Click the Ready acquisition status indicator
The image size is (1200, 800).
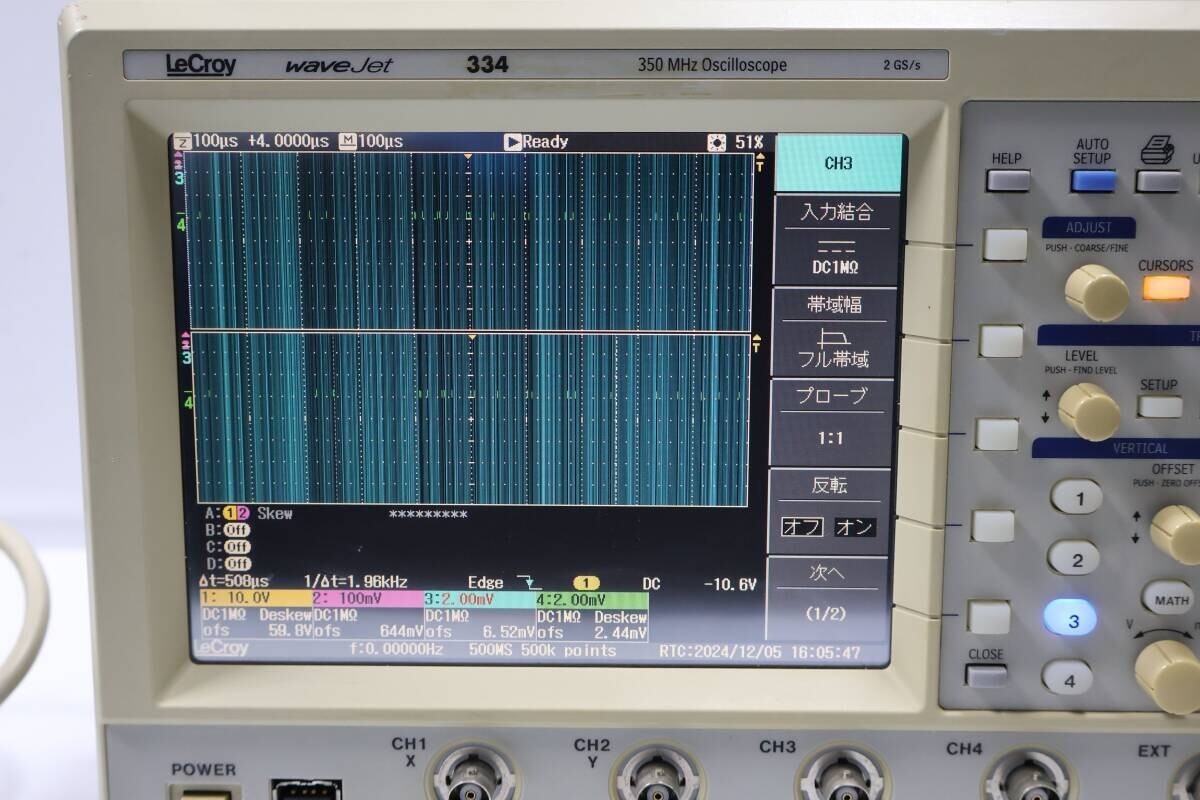(535, 142)
